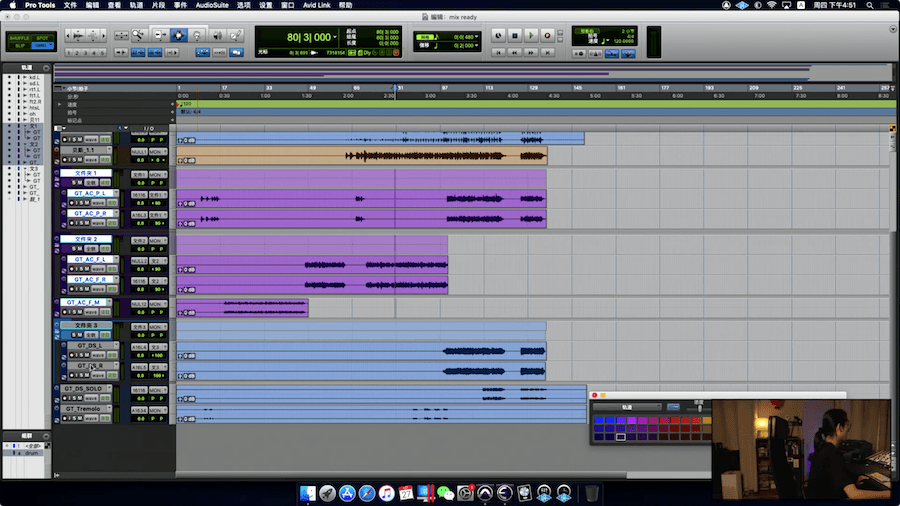Click 文件夹 2 track name
Screen dimensions: 900x506
86,239
